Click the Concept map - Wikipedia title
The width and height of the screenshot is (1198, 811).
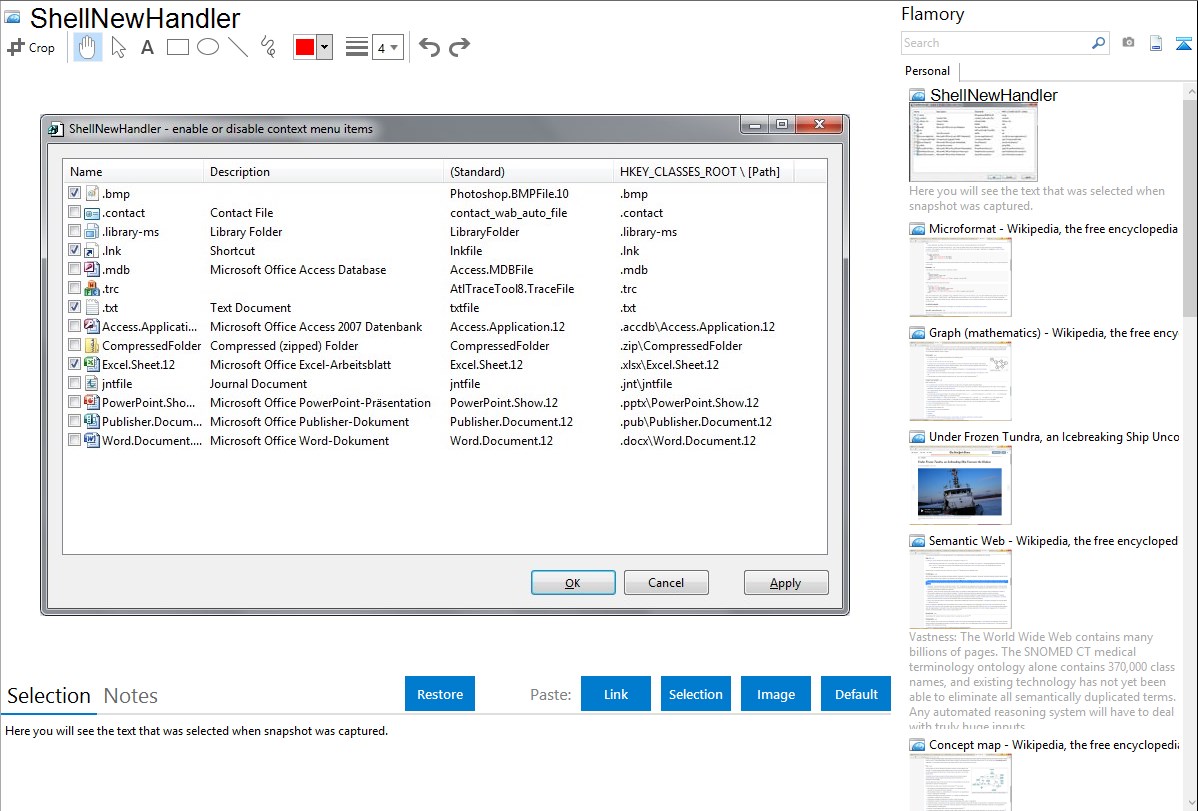pos(1053,744)
